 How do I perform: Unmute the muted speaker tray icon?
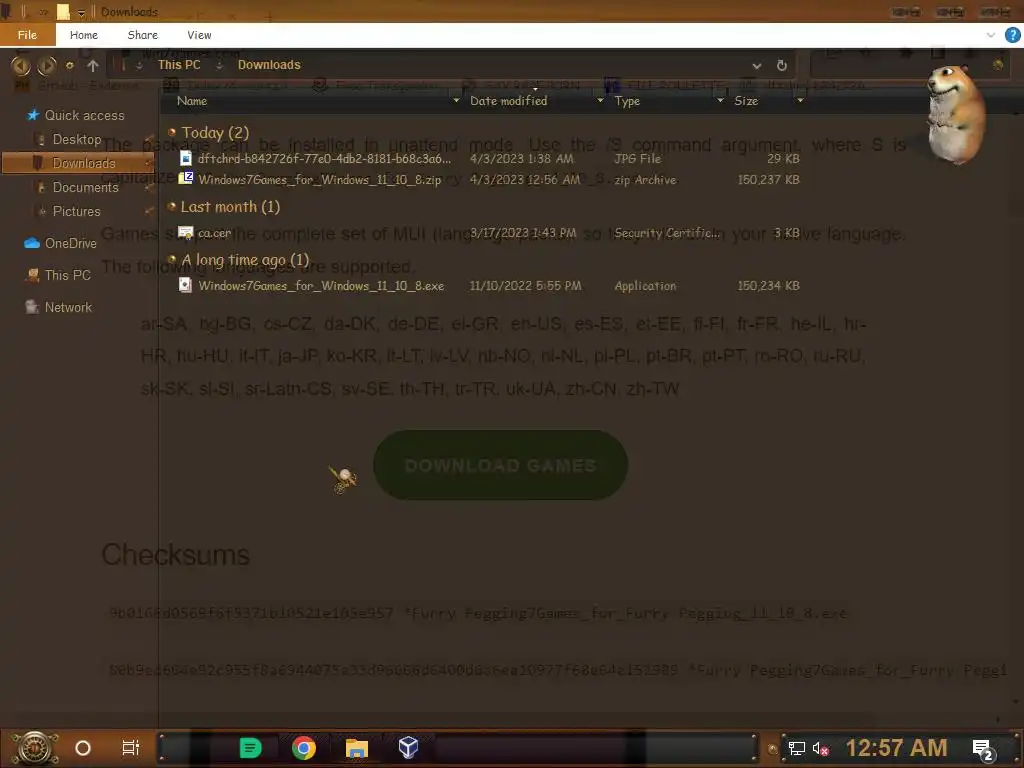(x=820, y=748)
